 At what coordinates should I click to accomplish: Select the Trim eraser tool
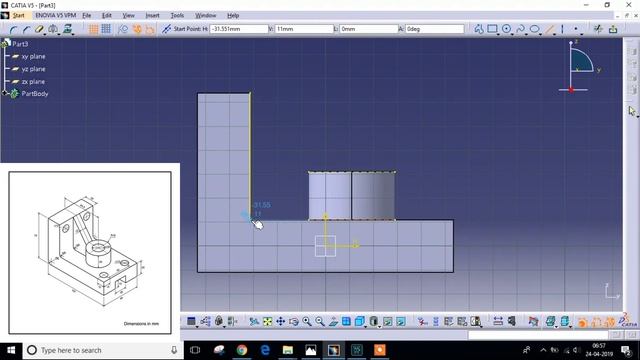39,29
